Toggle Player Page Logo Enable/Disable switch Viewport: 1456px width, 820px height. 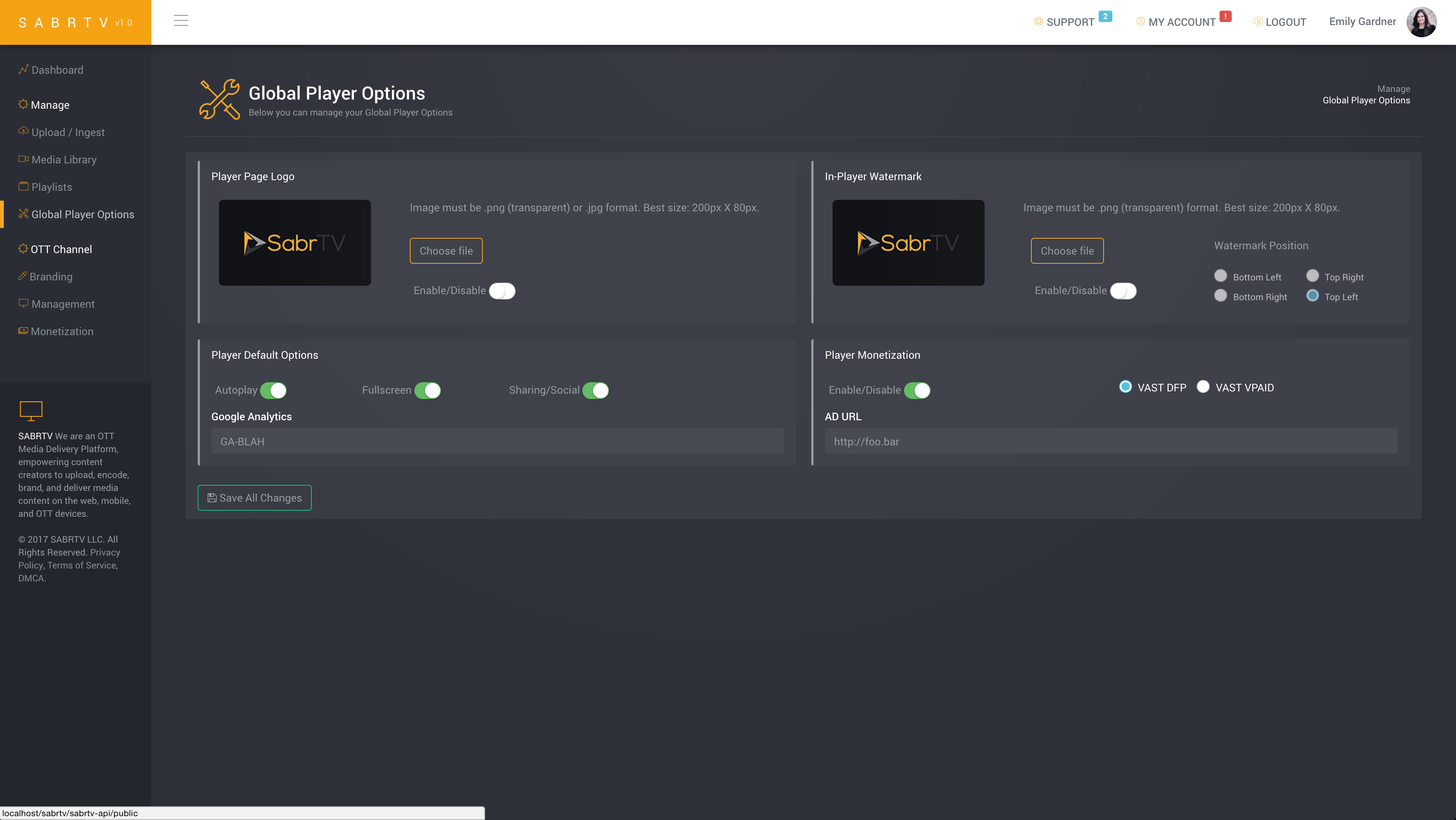[x=502, y=291]
